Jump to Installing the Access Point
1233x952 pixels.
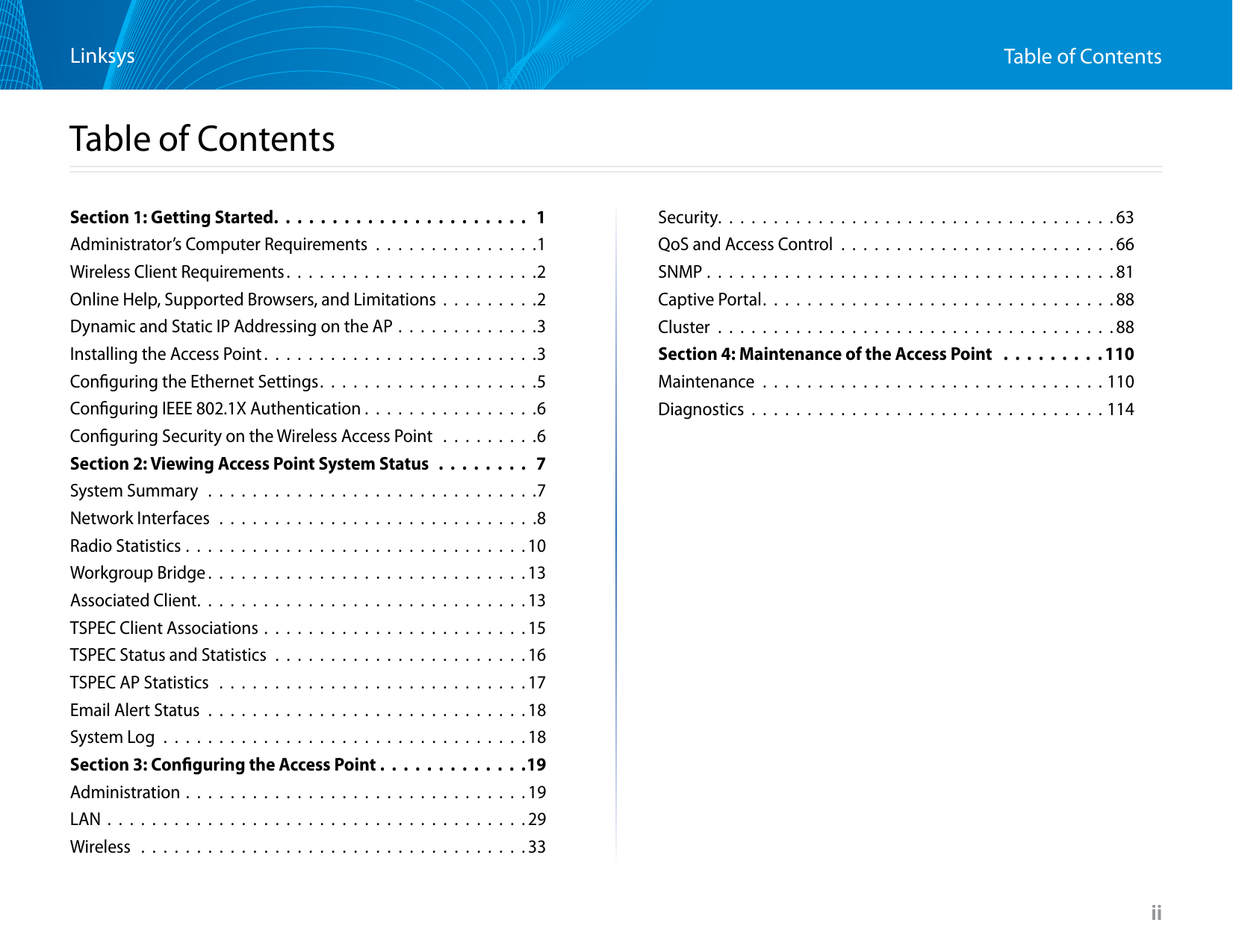point(308,354)
